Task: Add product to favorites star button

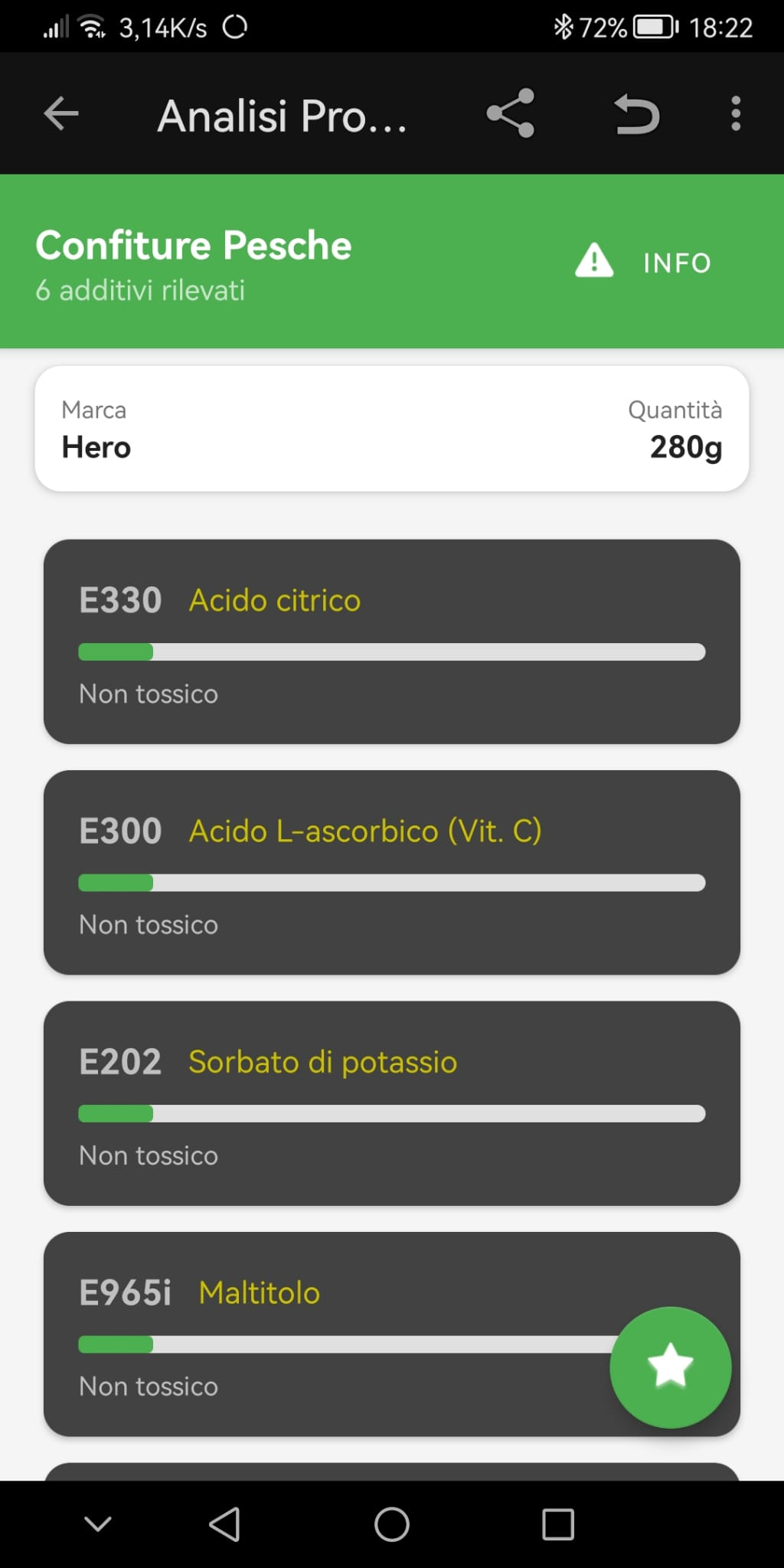Action: (x=670, y=1367)
